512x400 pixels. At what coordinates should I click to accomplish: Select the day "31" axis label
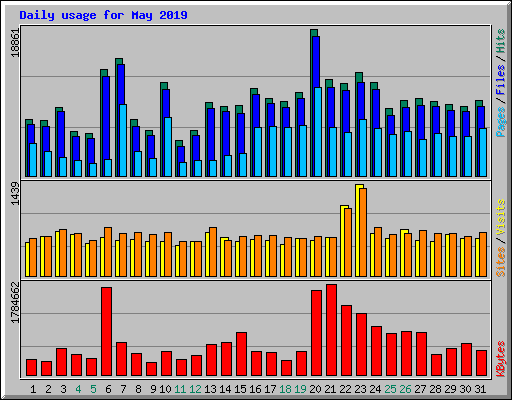click(480, 389)
